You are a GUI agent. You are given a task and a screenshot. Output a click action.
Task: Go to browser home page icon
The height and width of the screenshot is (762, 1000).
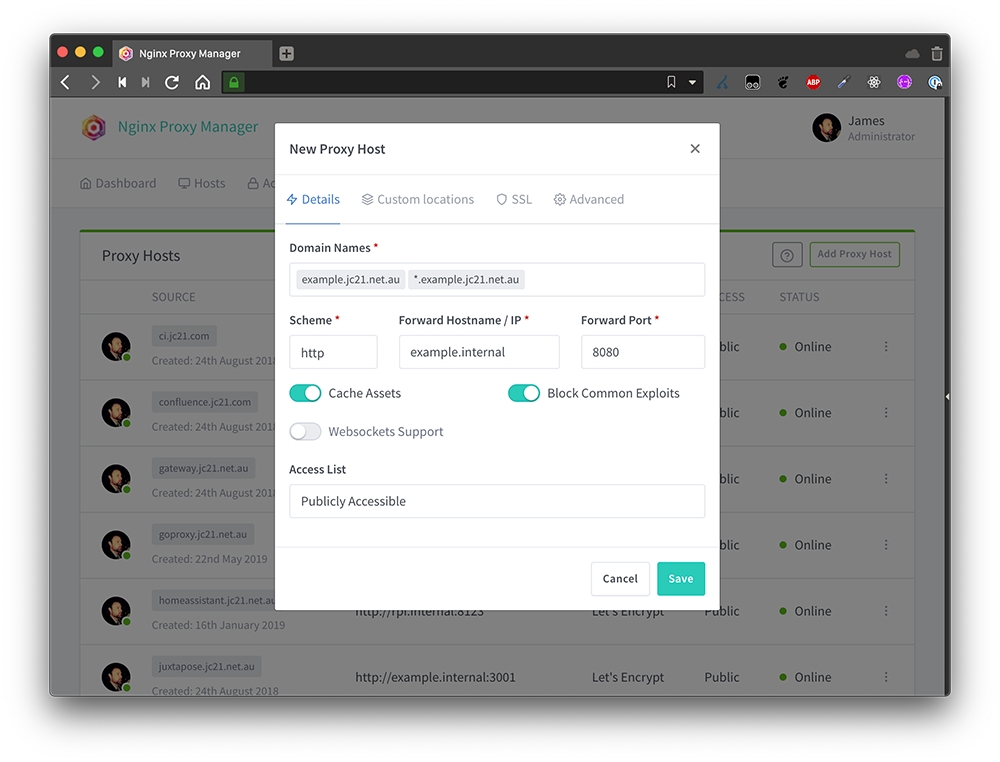(x=202, y=83)
